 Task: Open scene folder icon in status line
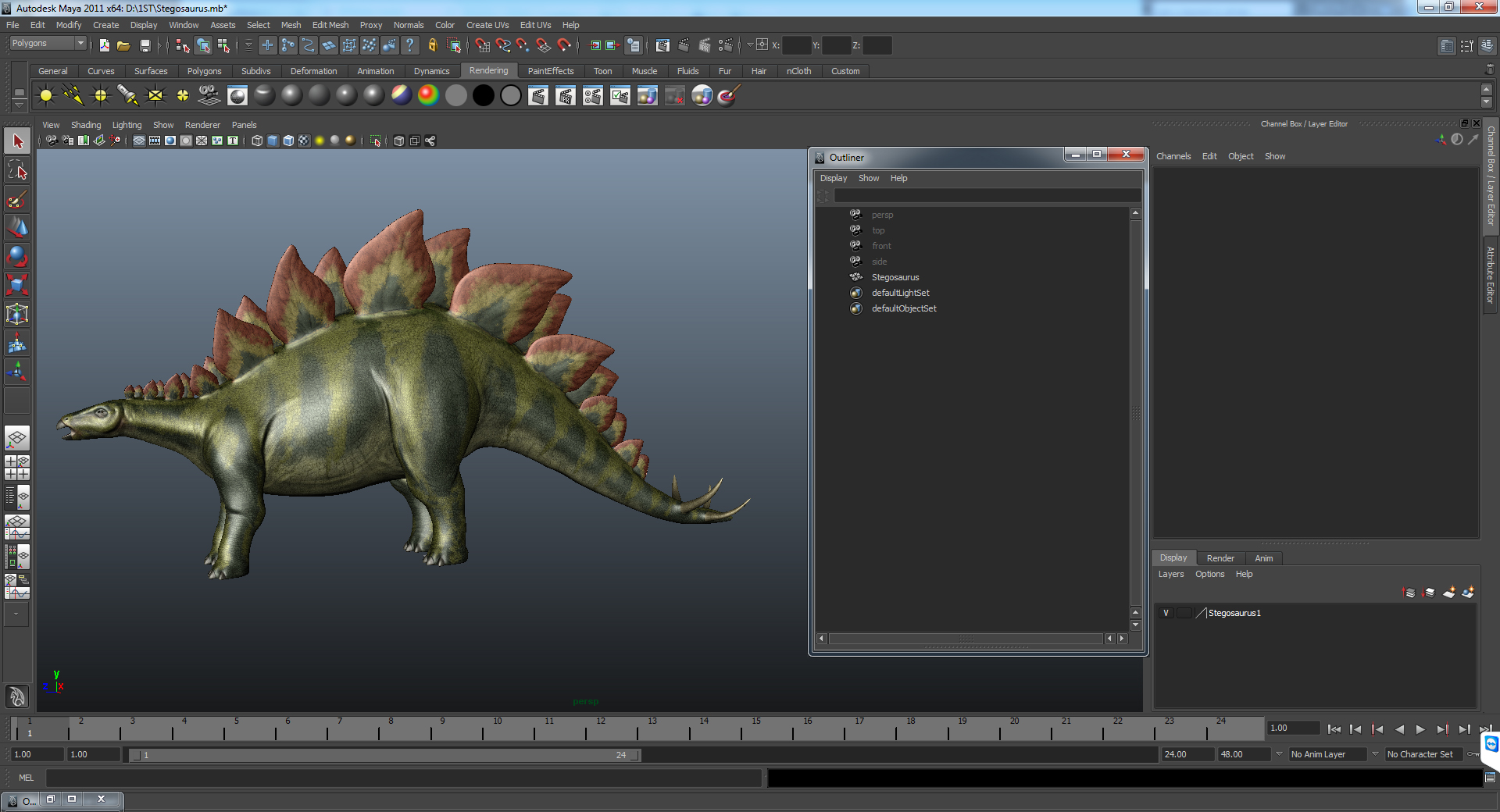click(x=123, y=45)
